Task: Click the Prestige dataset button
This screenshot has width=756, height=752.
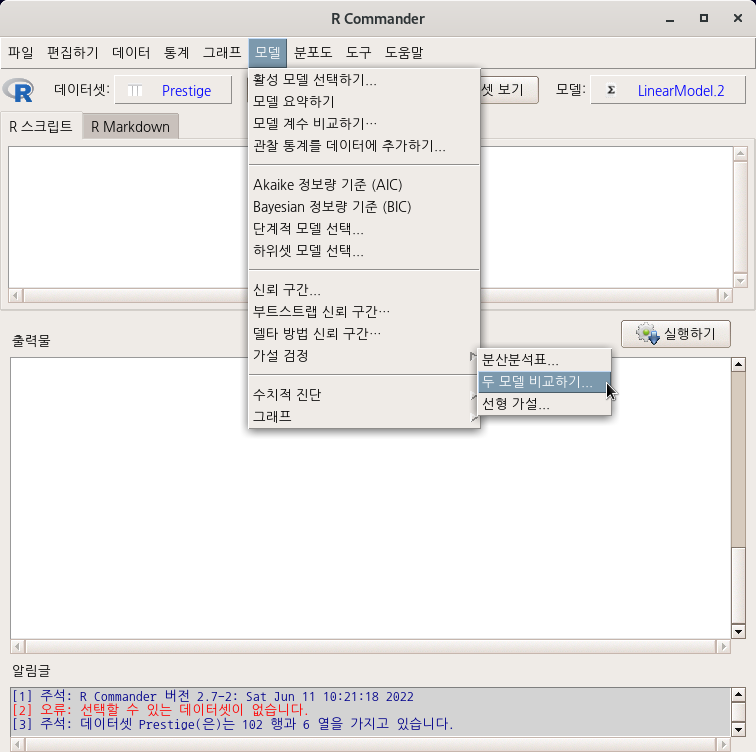Action: point(173,90)
